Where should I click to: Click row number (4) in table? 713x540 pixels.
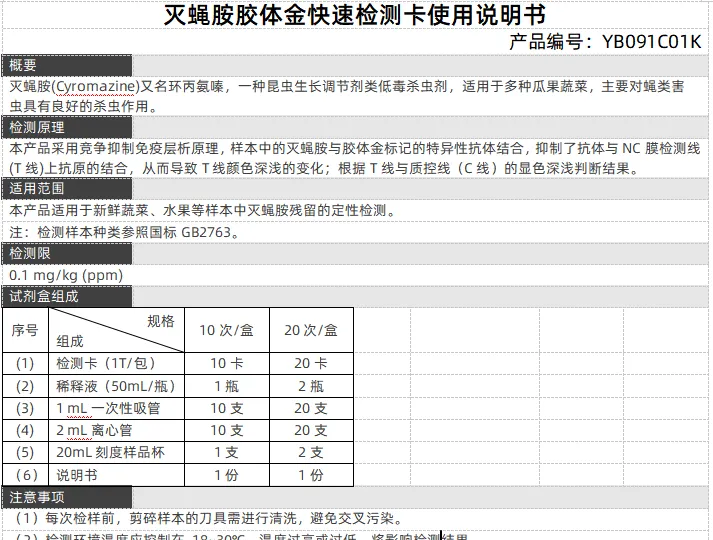25,430
